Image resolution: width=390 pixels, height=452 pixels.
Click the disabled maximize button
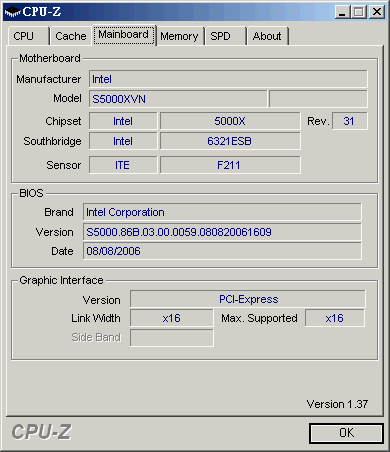359,12
